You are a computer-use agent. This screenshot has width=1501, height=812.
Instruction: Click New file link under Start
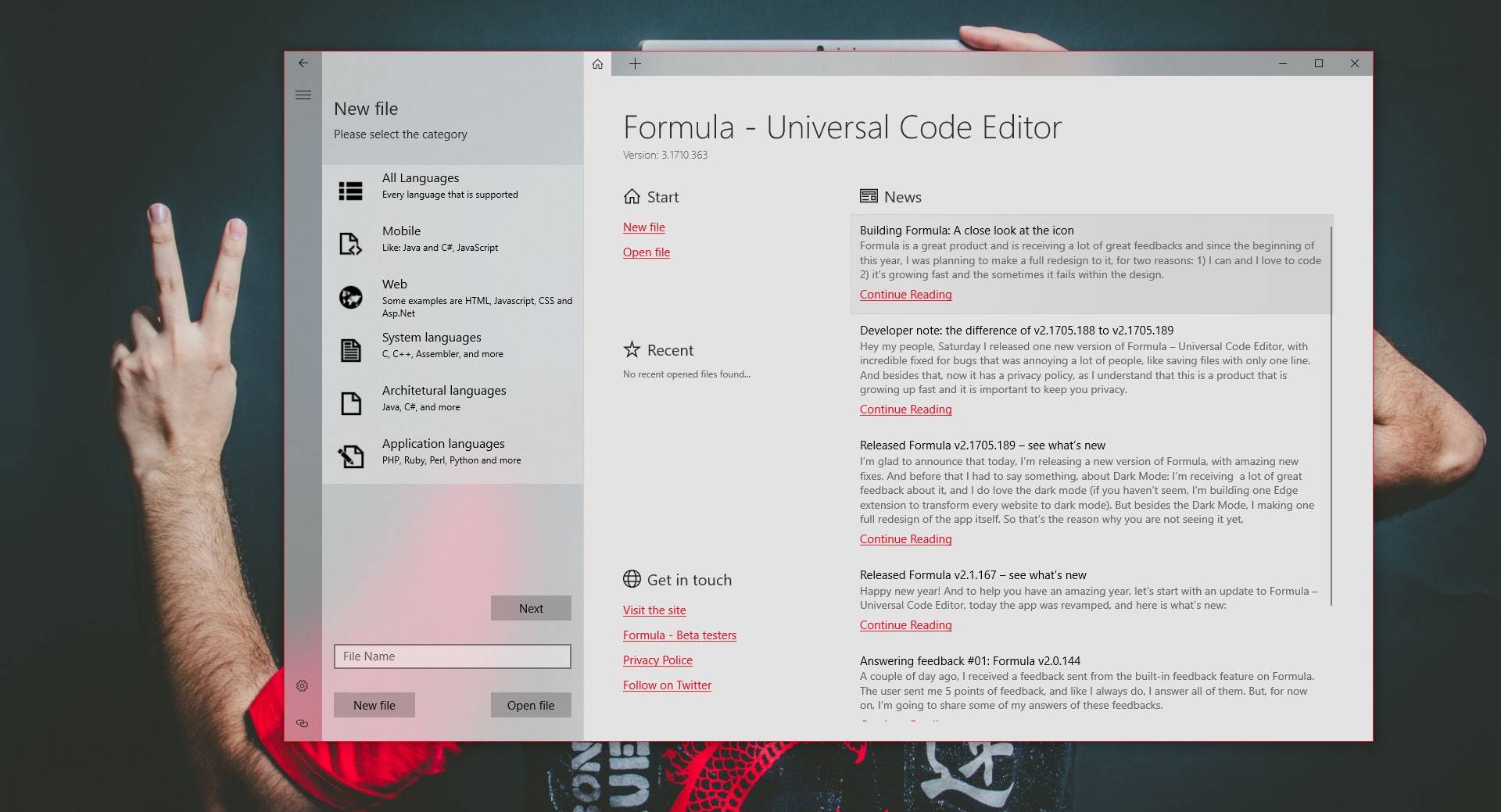click(x=643, y=227)
